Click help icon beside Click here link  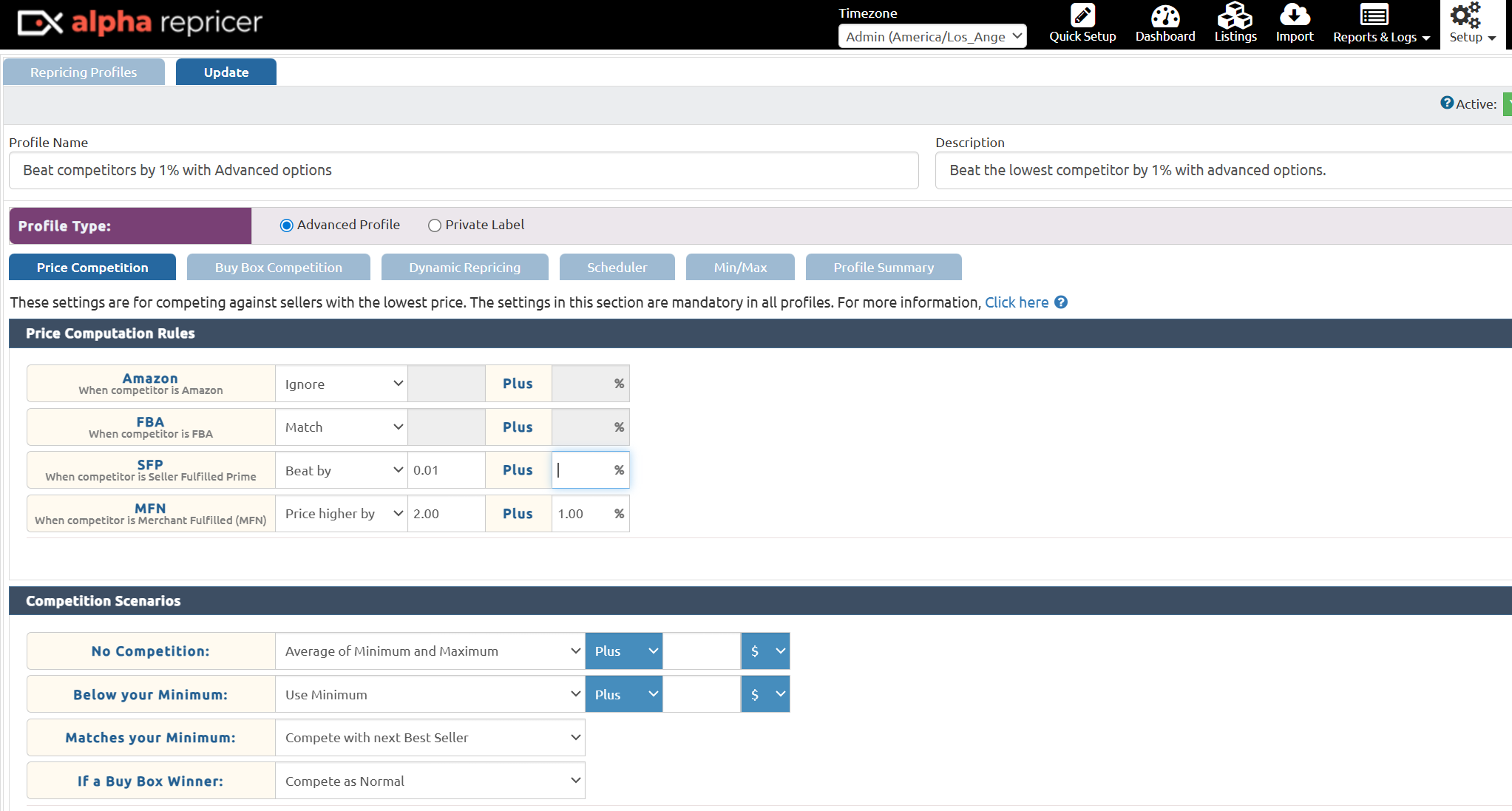(1061, 302)
